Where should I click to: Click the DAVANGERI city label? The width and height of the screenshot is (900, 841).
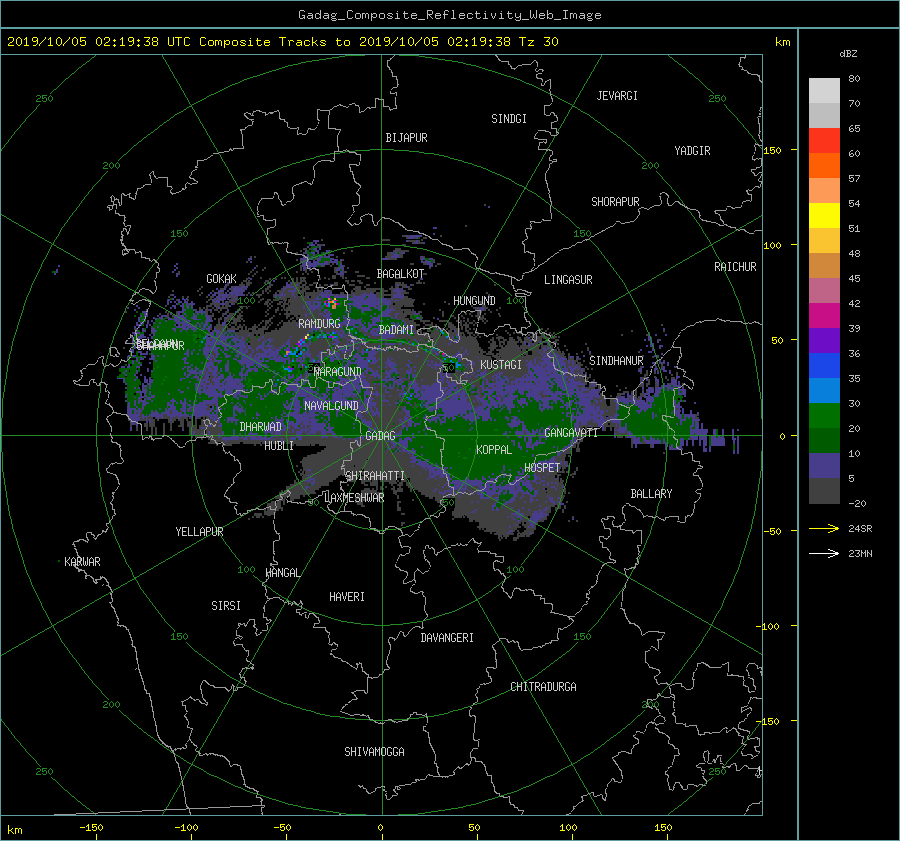pyautogui.click(x=447, y=638)
